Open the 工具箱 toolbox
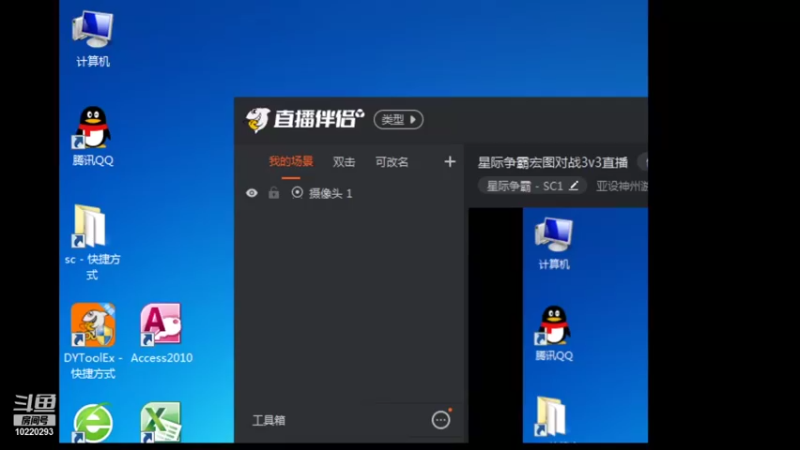The height and width of the screenshot is (450, 800). (268, 420)
